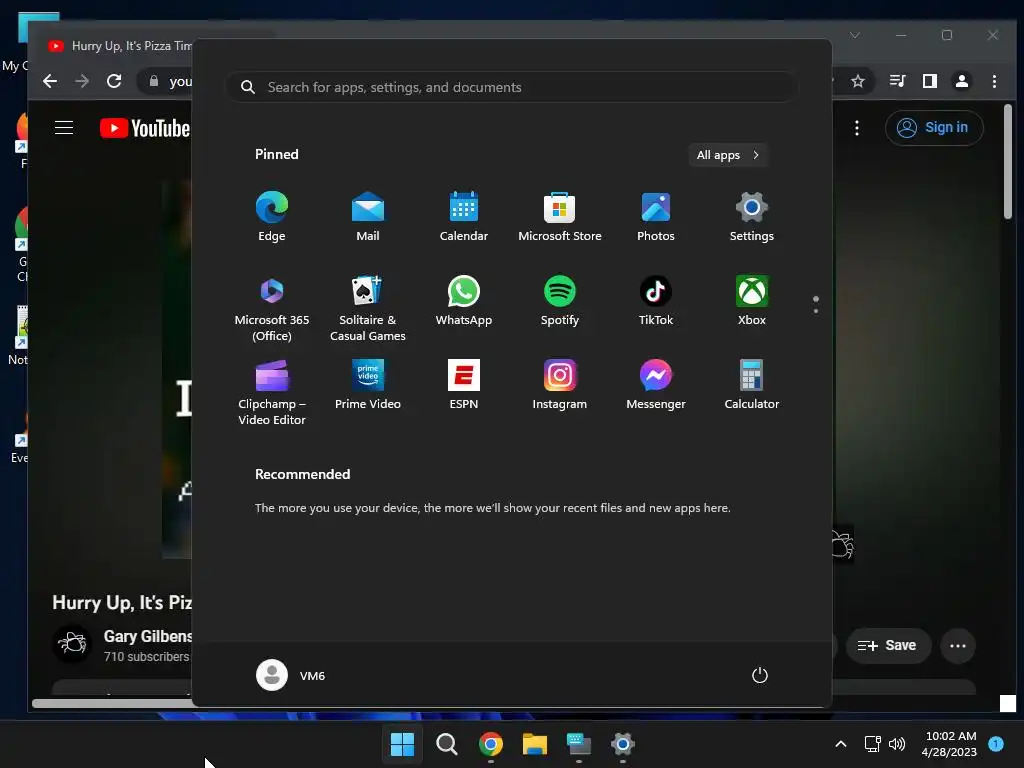Open the notification badge in the tray

[x=996, y=744]
